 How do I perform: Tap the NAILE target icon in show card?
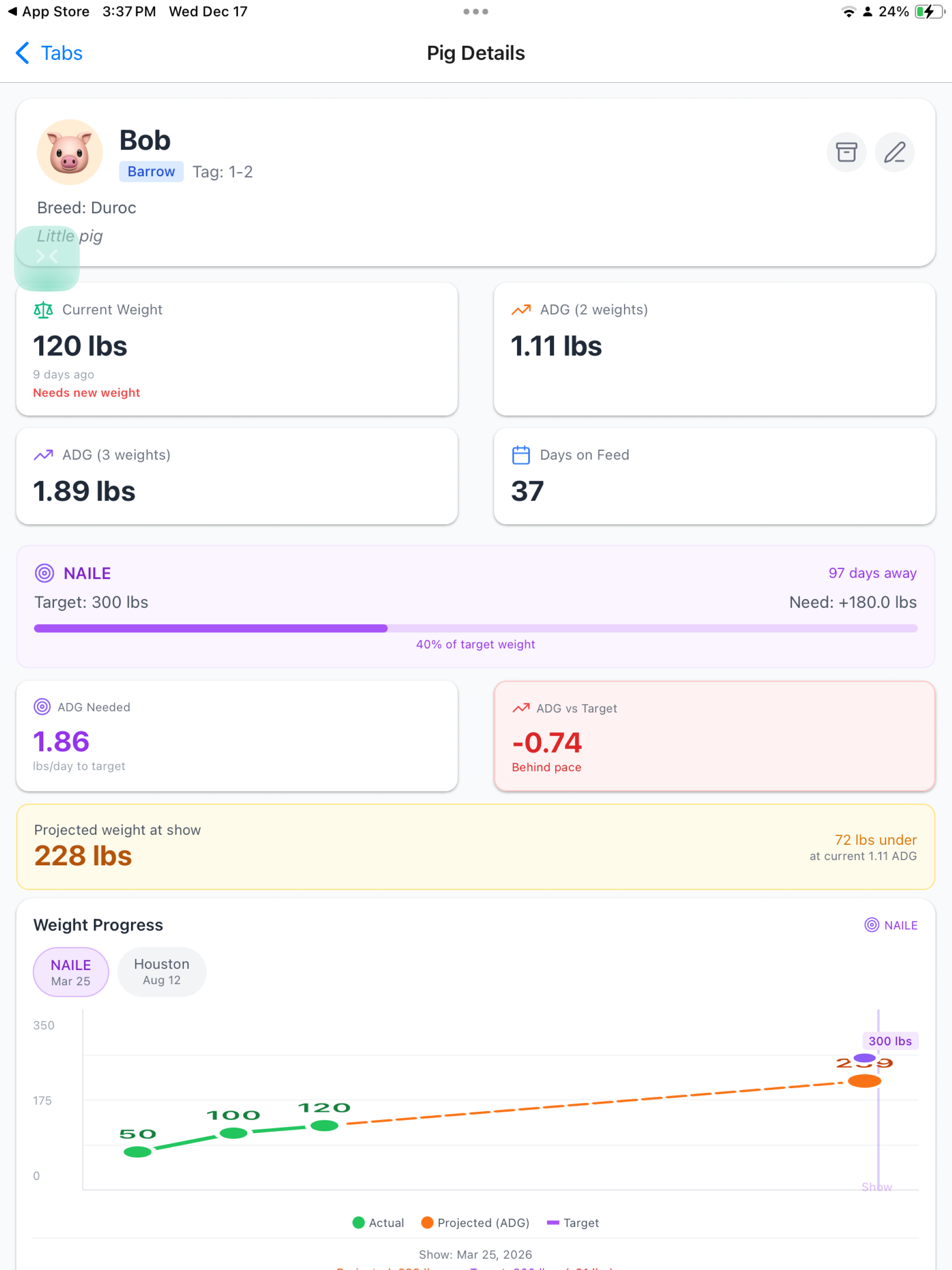tap(45, 573)
